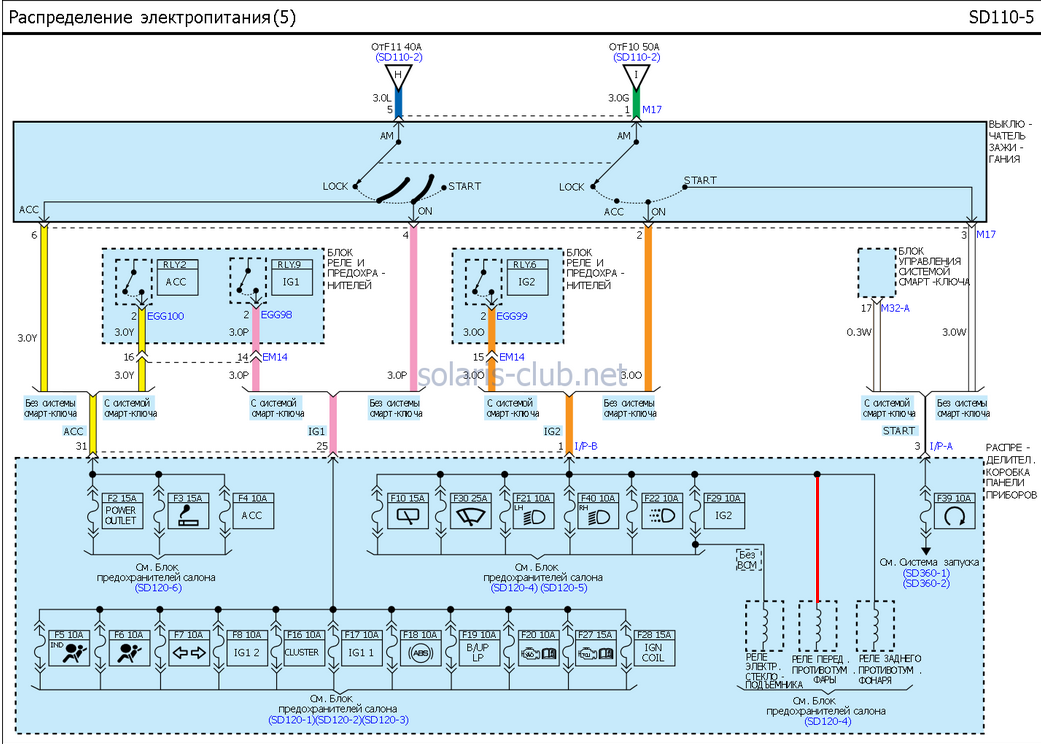This screenshot has width=1041, height=744.
Task: Click the cigarette lighter icon in fuse F3 15A
Action: (189, 516)
